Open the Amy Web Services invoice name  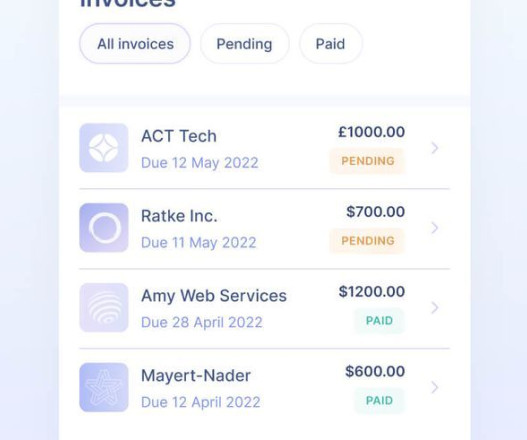tap(214, 296)
